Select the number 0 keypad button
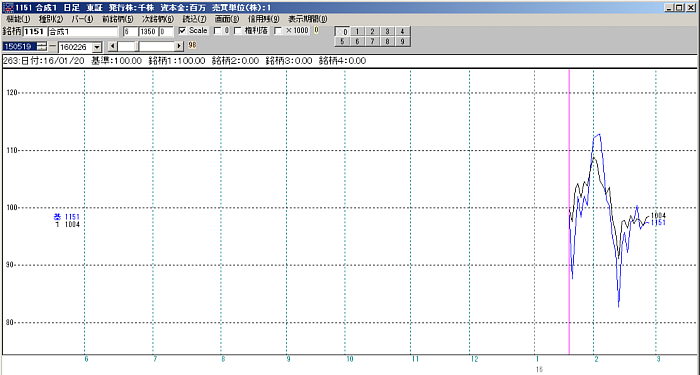Viewport: 700px width, 375px height. [342, 32]
